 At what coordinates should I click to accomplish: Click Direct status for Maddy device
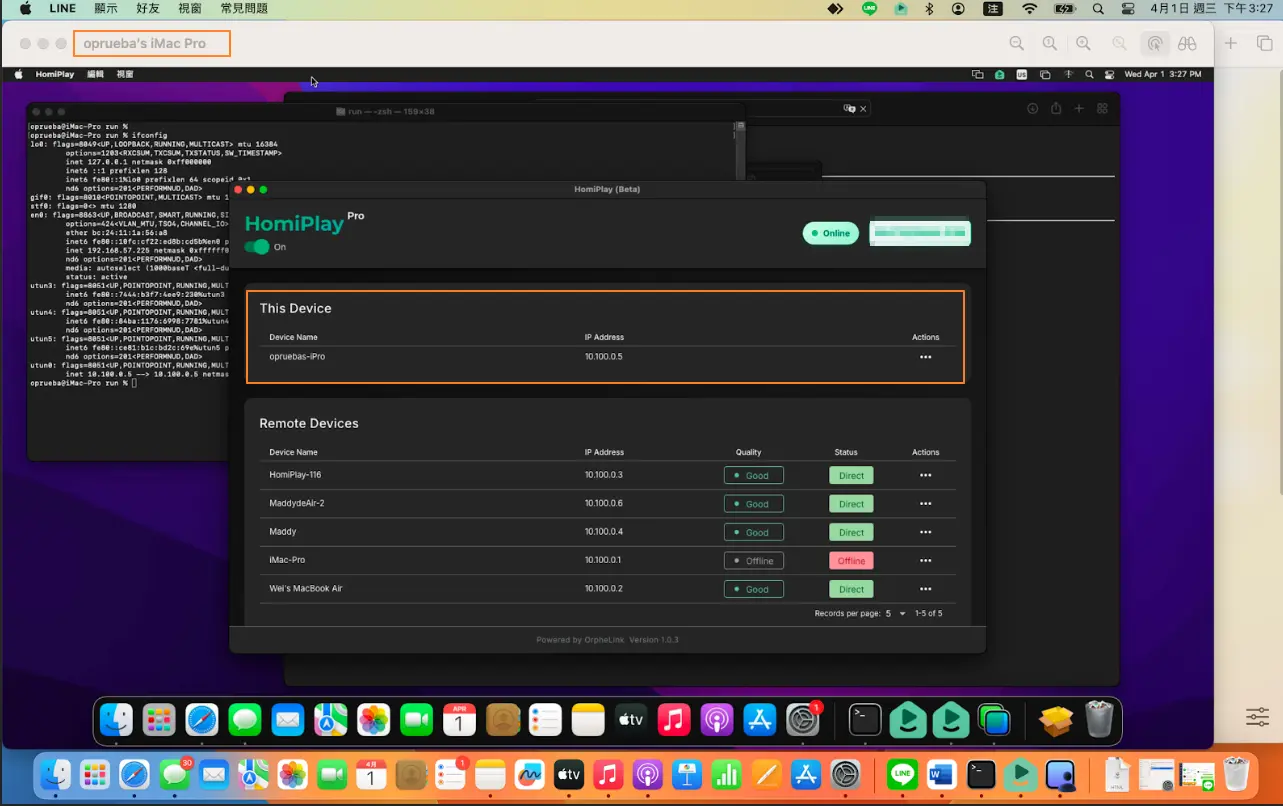(851, 532)
